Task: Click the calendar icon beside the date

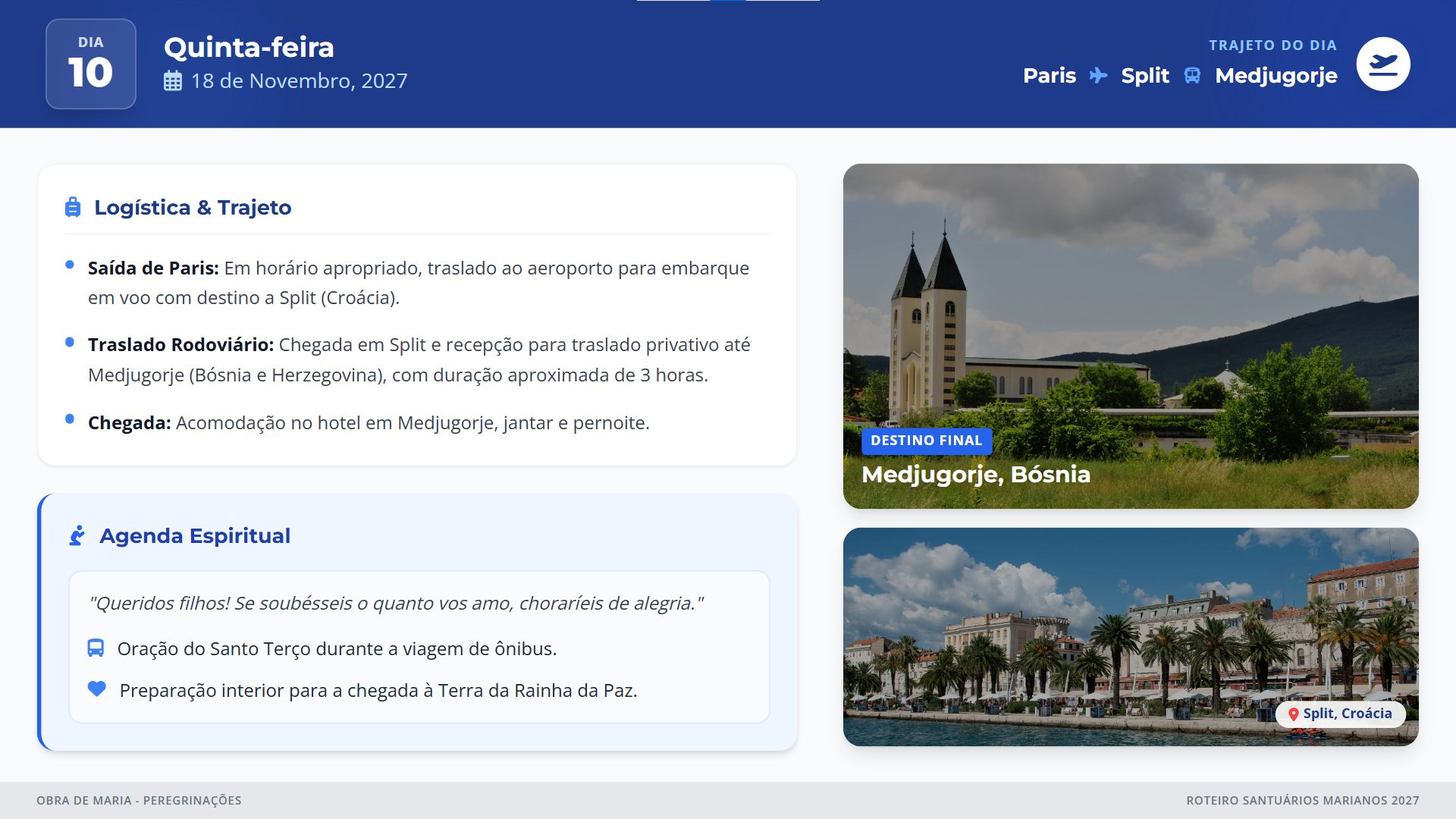Action: [x=173, y=81]
